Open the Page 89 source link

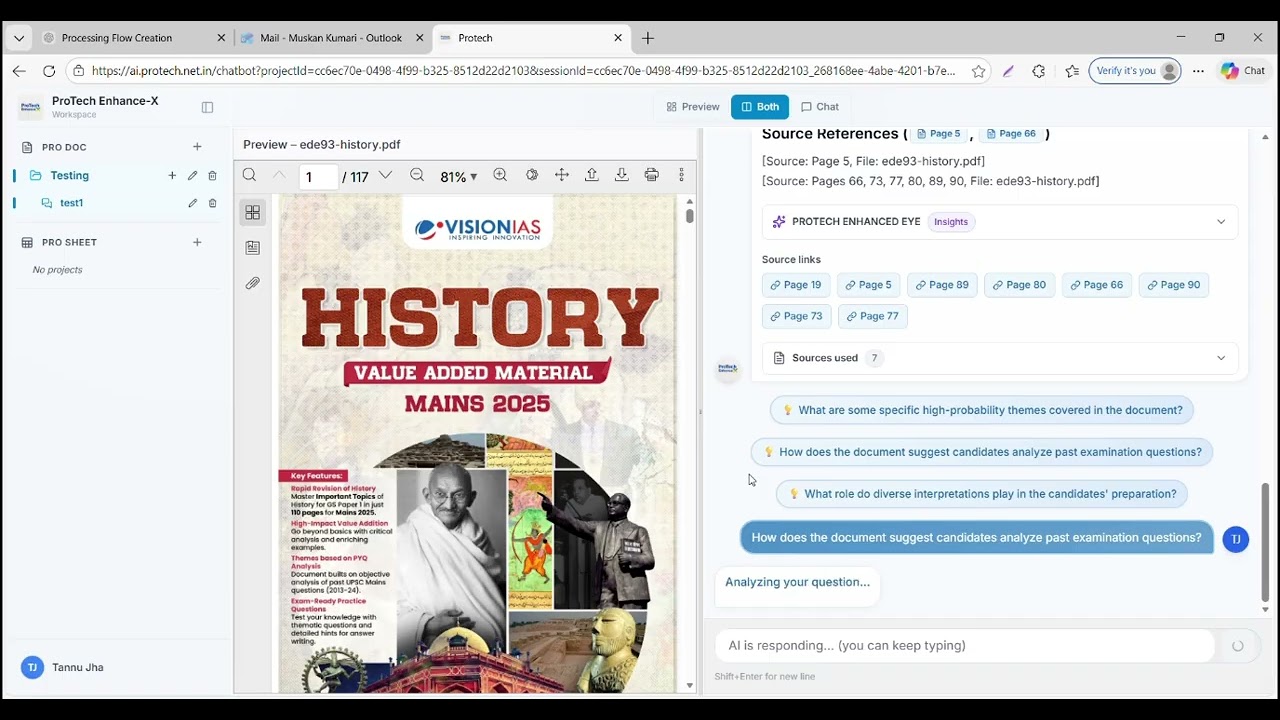942,285
